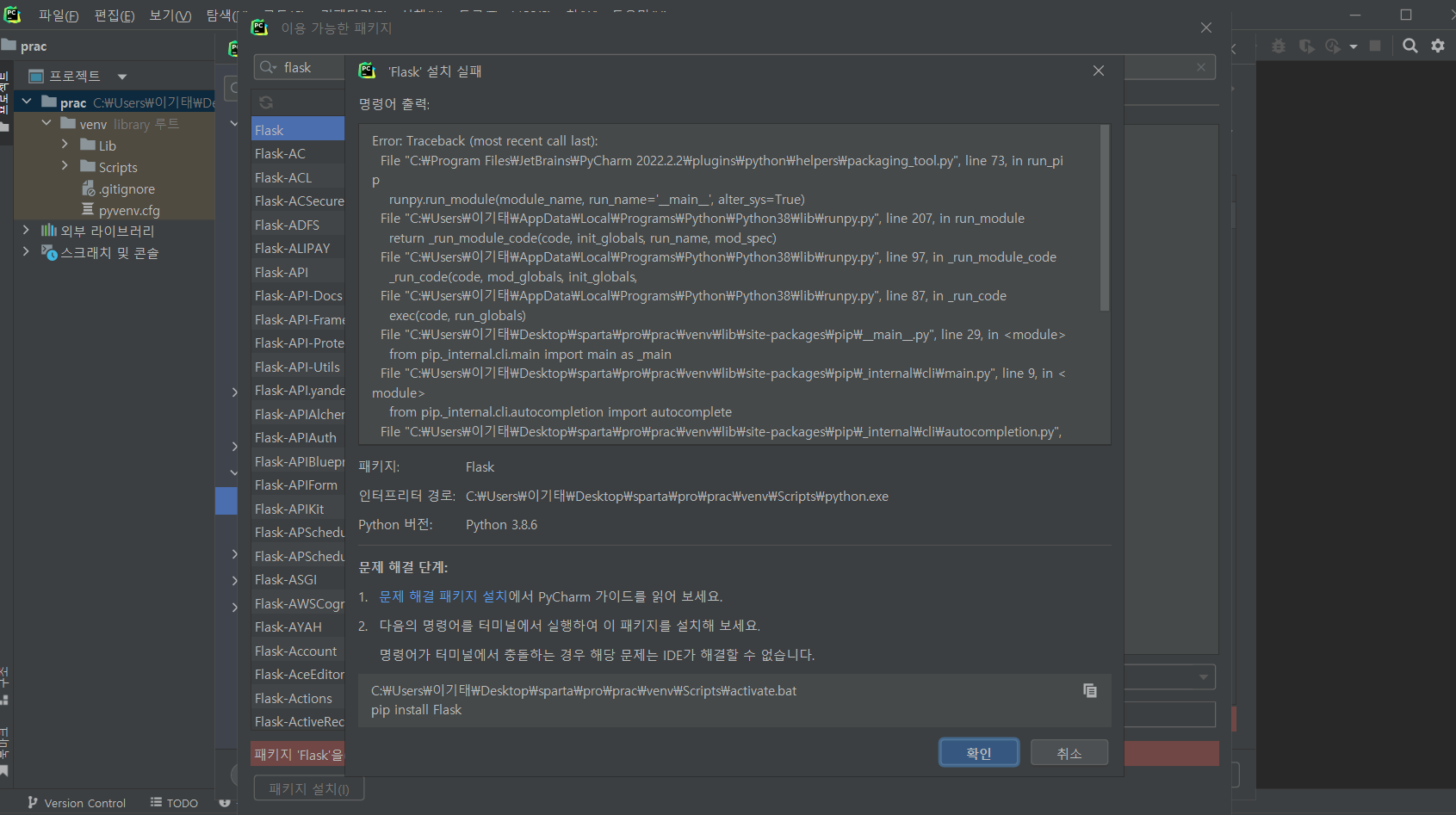Open the 프로젝트 view dropdown
The height and width of the screenshot is (815, 1456).
[122, 77]
